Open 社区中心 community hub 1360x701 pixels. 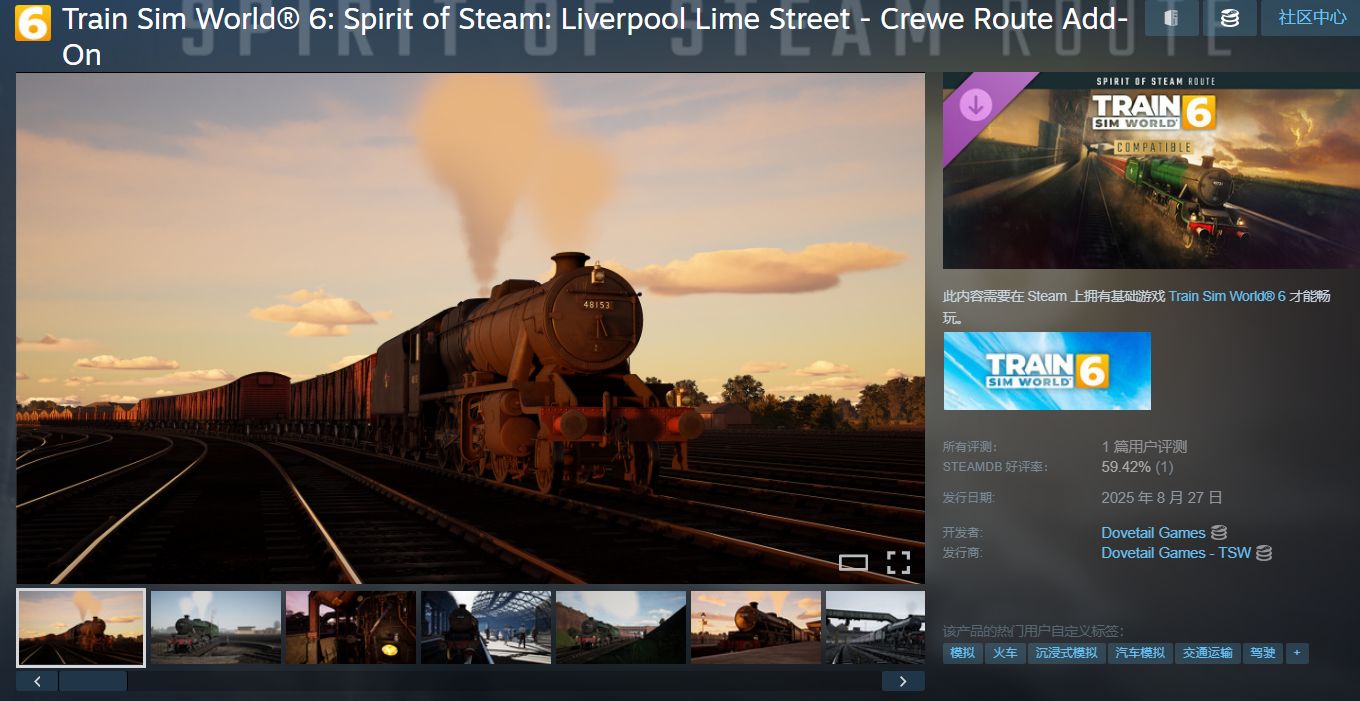(x=1311, y=18)
